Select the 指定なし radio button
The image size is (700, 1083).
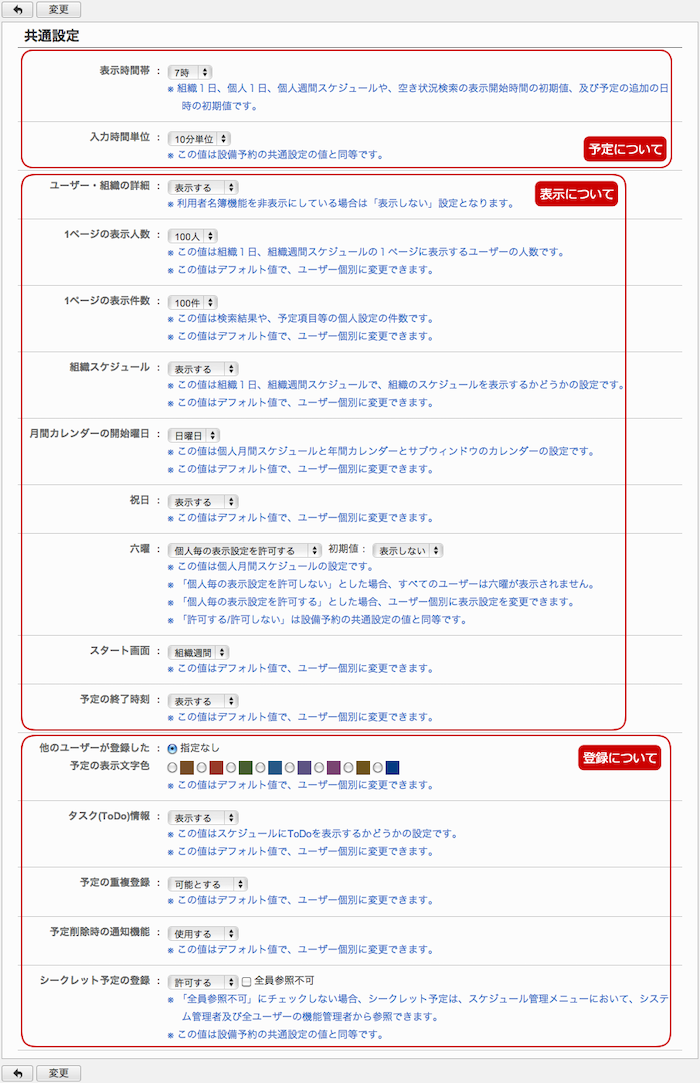point(172,748)
